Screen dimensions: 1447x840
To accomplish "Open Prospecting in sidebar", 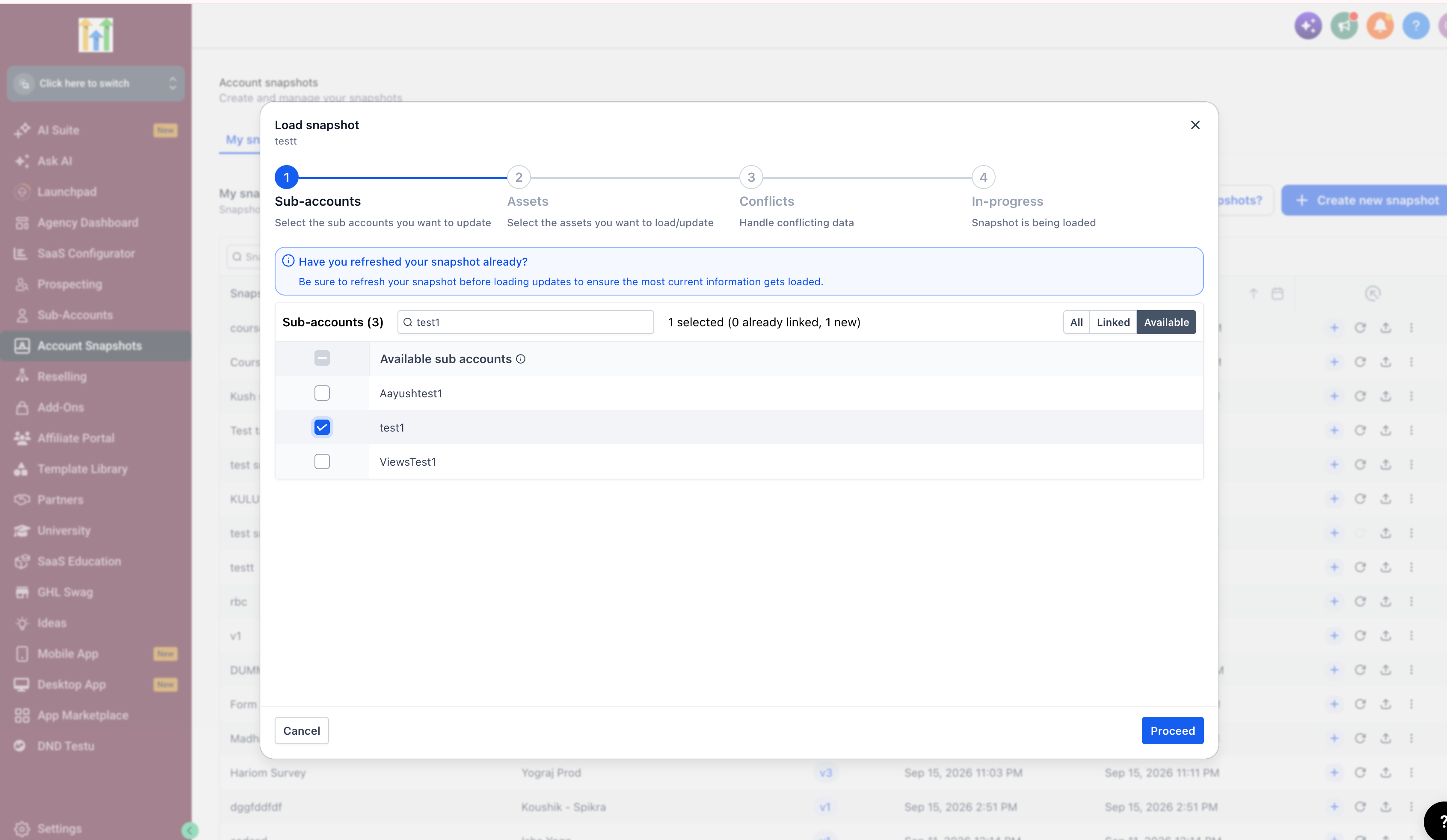I will (x=95, y=284).
